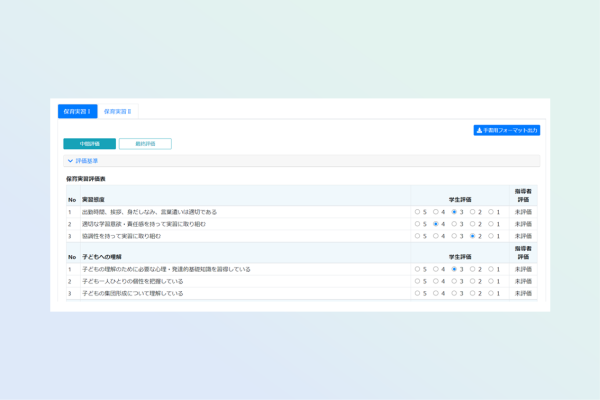This screenshot has width=600, height=400.
Task: Click 未評価 status in 協調性を持って row
Action: click(523, 236)
